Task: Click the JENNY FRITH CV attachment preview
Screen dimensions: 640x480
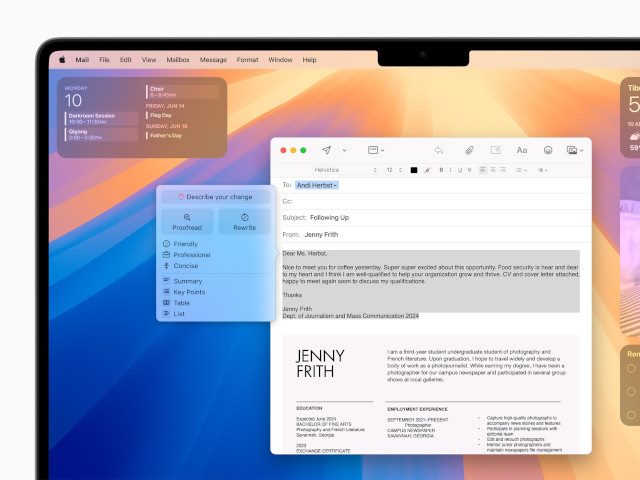Action: click(431, 394)
